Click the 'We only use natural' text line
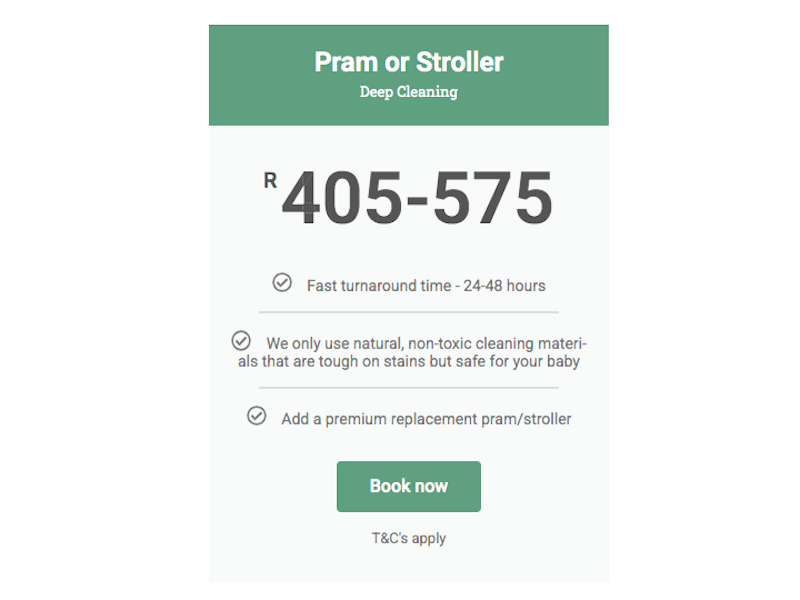The height and width of the screenshot is (600, 800). click(430, 343)
